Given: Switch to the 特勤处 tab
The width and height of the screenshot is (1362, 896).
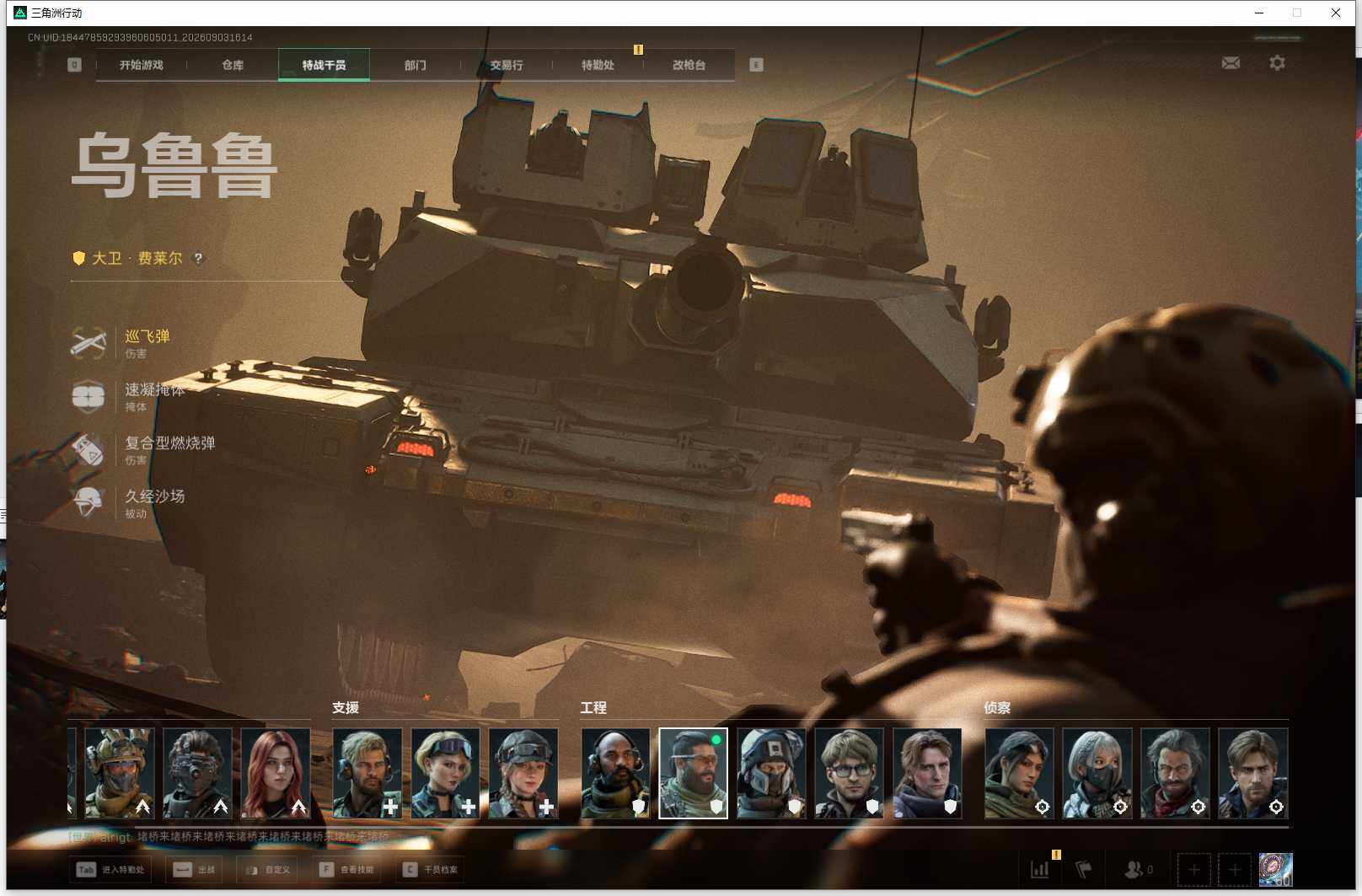Looking at the screenshot, I should (598, 65).
